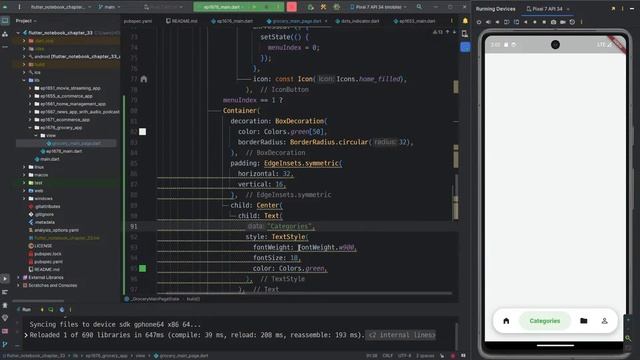Open the notifications bell icon
The width and height of the screenshot is (640, 360).
465,21
